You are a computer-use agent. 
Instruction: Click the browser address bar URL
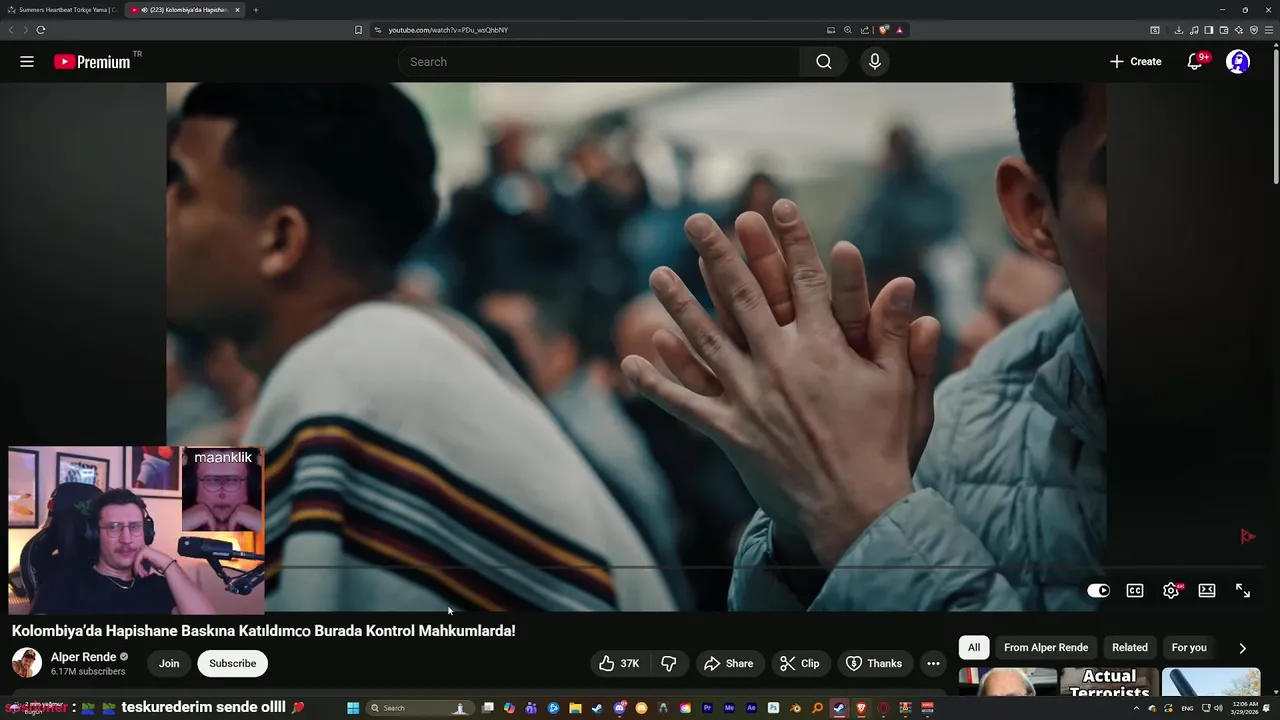pos(448,30)
